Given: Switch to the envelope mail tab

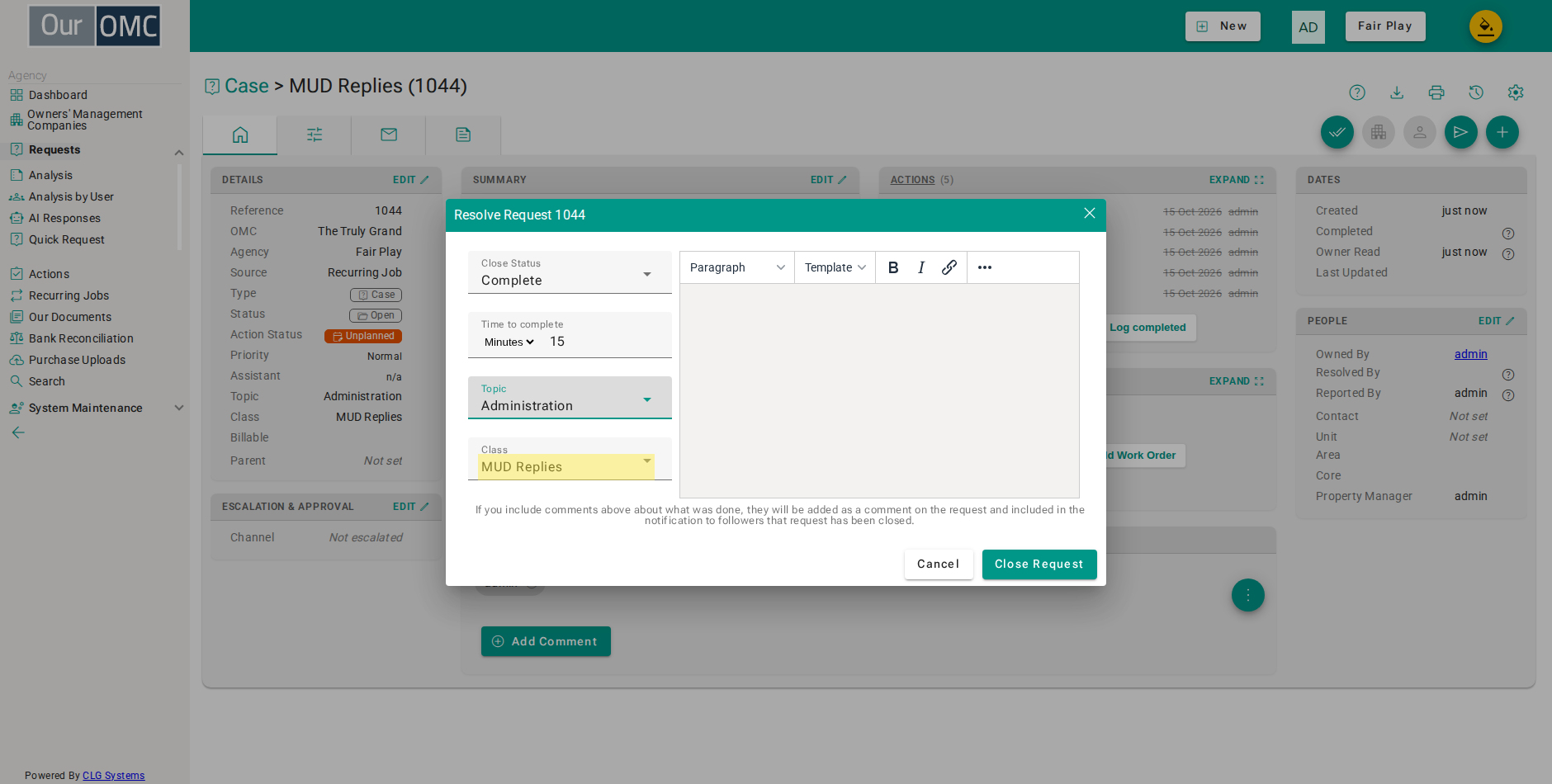Looking at the screenshot, I should pyautogui.click(x=389, y=135).
